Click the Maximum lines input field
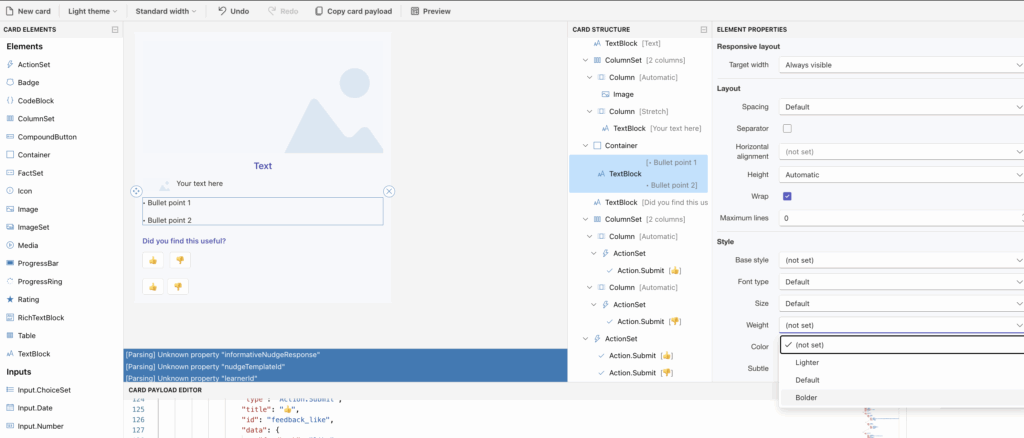The width and height of the screenshot is (1024, 438). (x=901, y=218)
